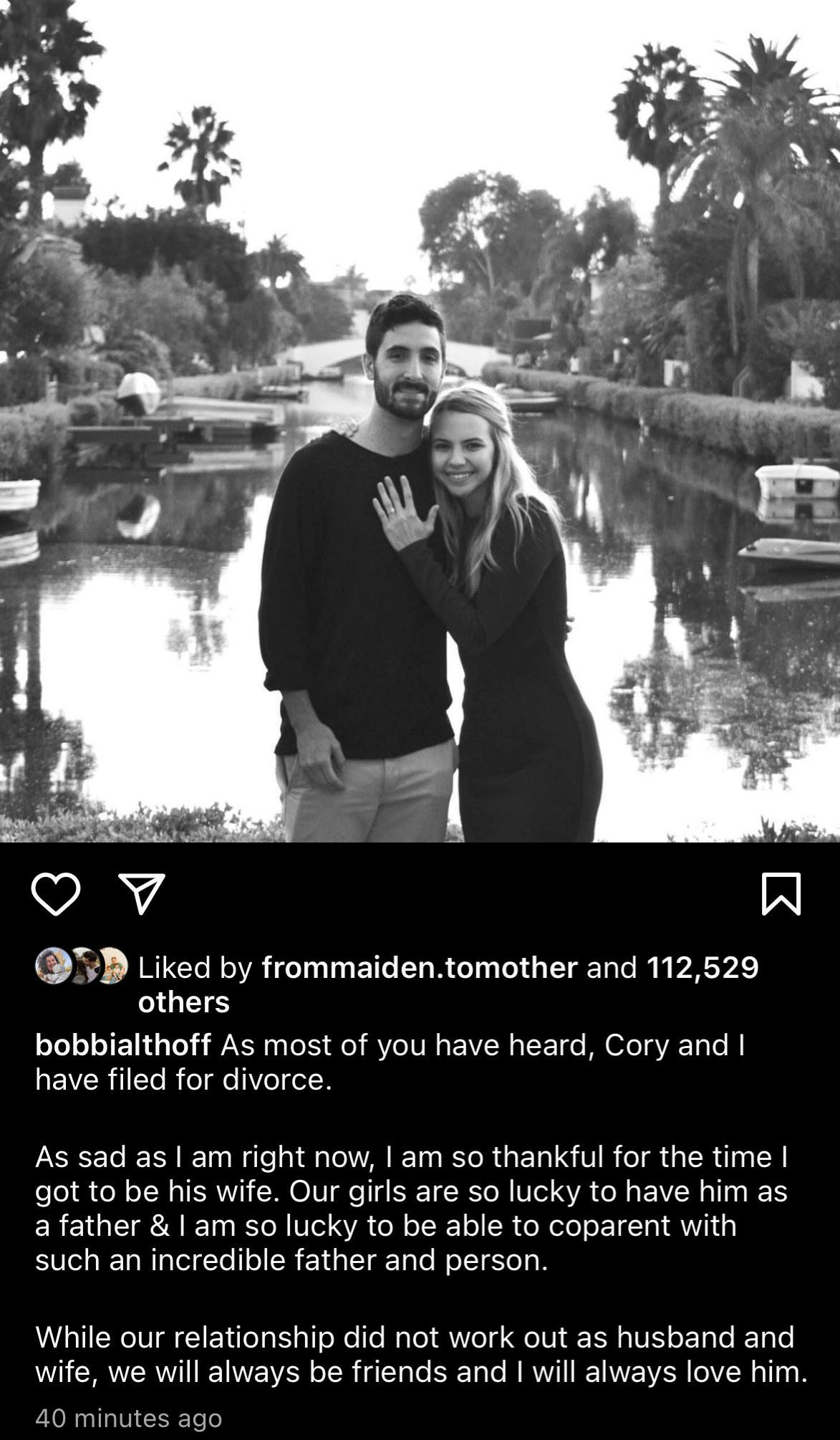
Task: Open the bobbialthoff username in the caption
Action: coord(123,1045)
